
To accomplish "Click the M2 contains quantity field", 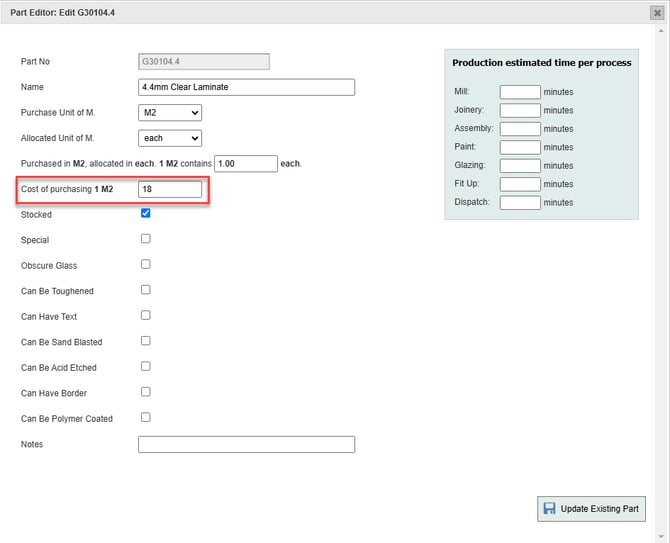I will click(245, 163).
